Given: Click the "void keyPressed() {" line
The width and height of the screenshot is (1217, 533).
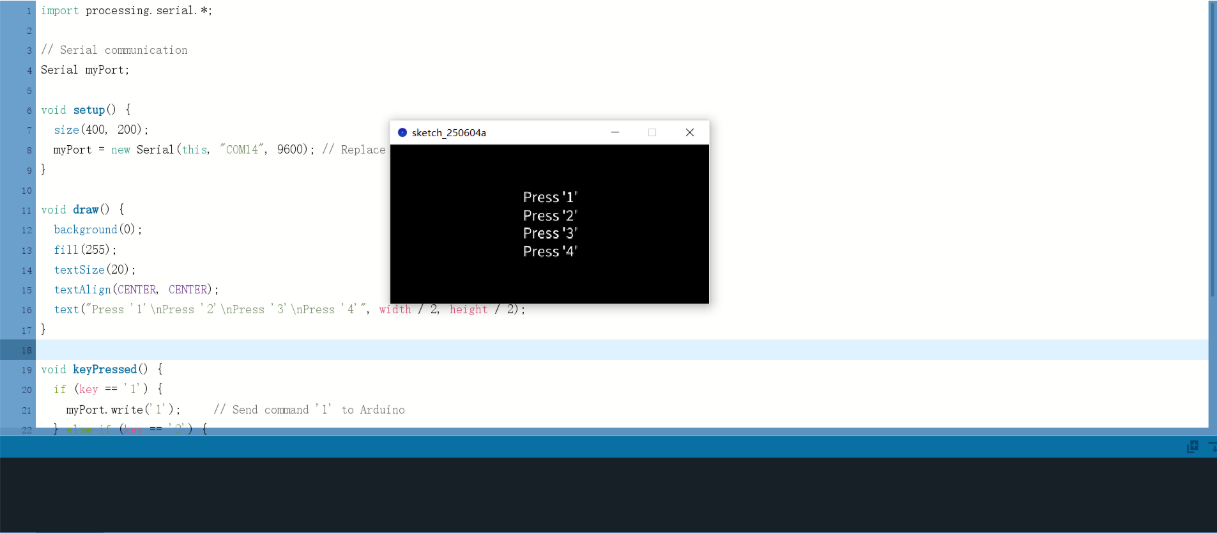Looking at the screenshot, I should point(101,370).
